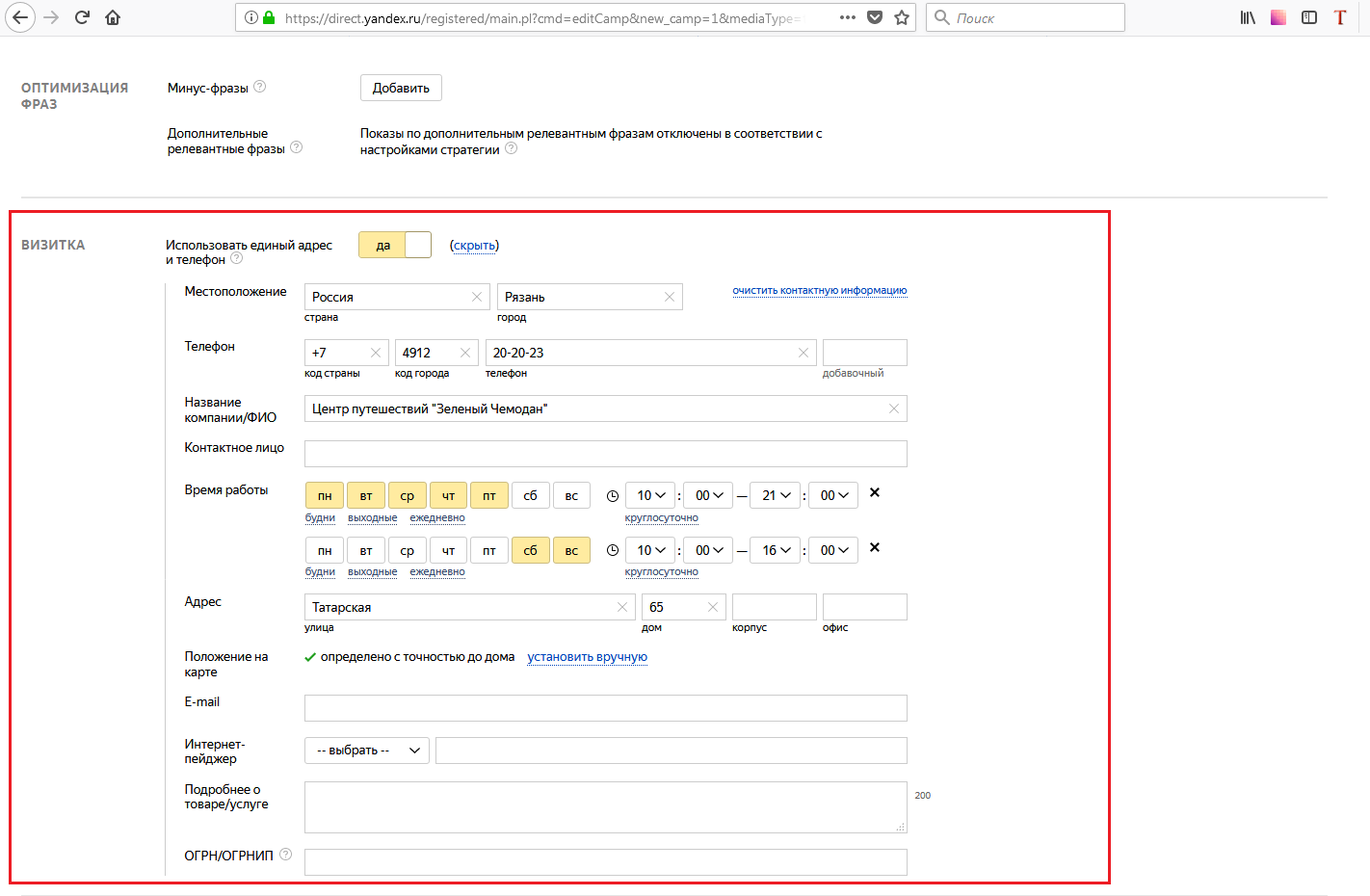Image resolution: width=1370 pixels, height=896 pixels.
Task: Open start minutes dropdown in first row
Action: tap(708, 495)
